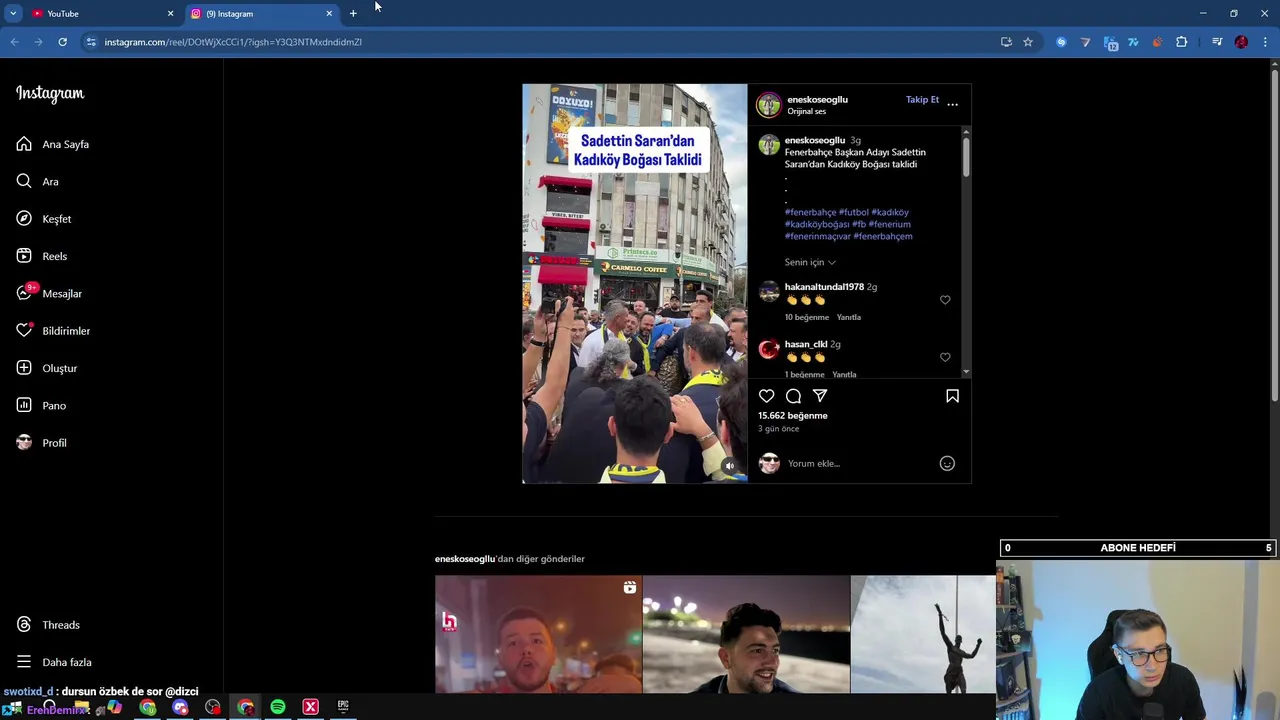The image size is (1280, 720).
Task: Open Instagram home logo
Action: [x=50, y=94]
